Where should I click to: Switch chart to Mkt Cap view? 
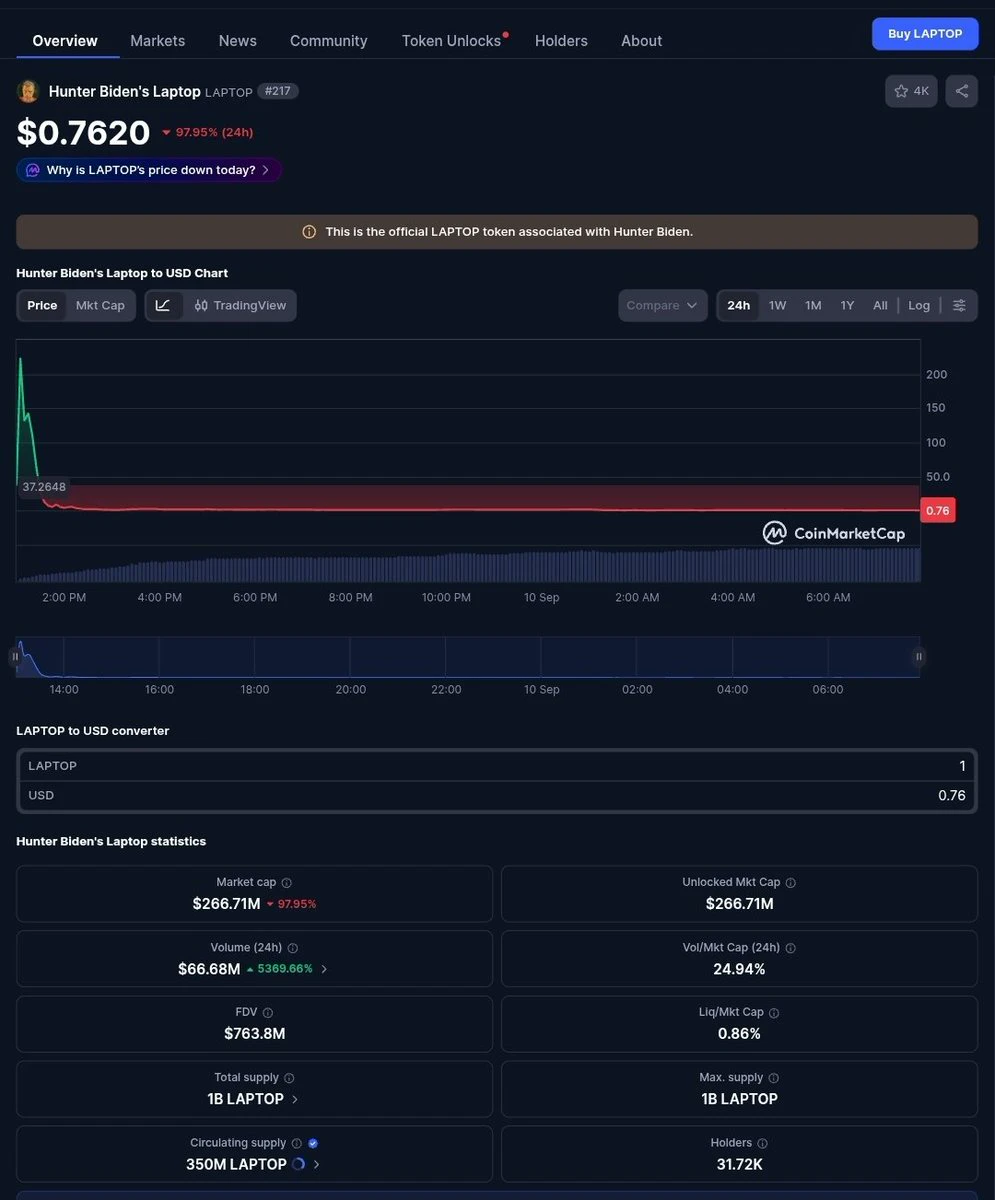tap(100, 305)
